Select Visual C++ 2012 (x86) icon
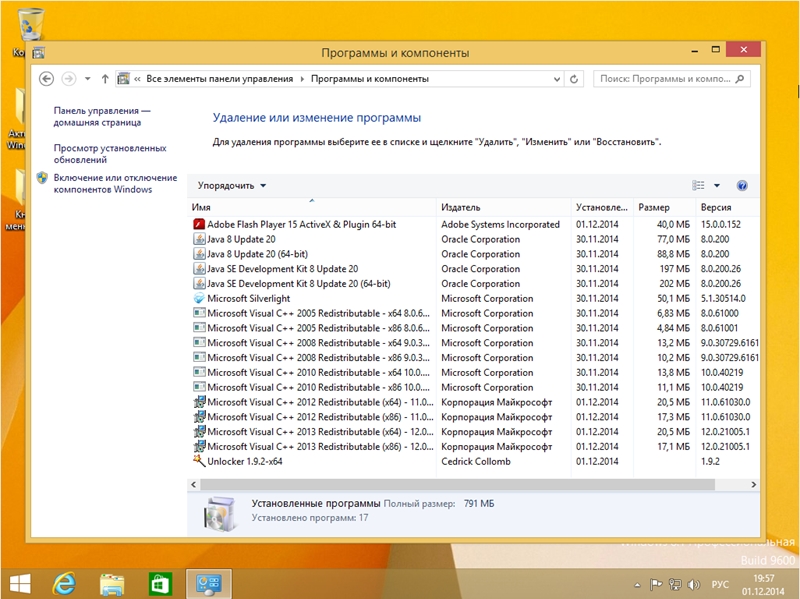The height and width of the screenshot is (599, 800). pyautogui.click(x=199, y=416)
